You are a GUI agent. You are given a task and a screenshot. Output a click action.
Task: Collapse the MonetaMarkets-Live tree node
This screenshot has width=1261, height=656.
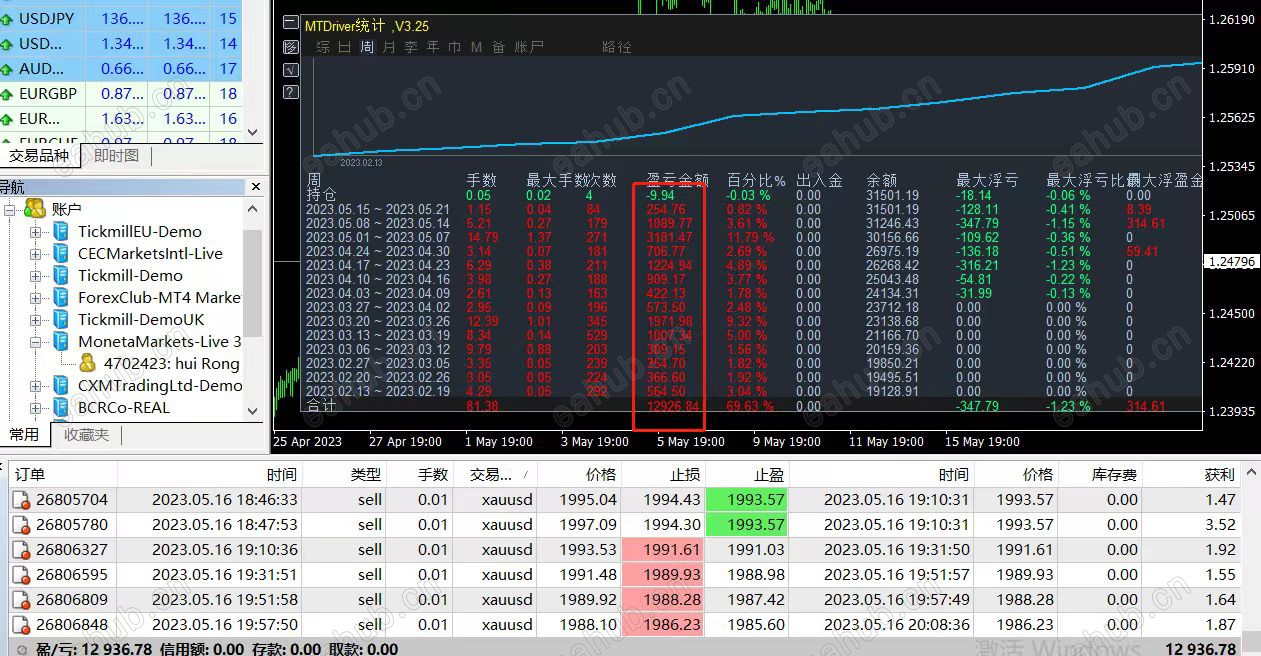tap(36, 342)
